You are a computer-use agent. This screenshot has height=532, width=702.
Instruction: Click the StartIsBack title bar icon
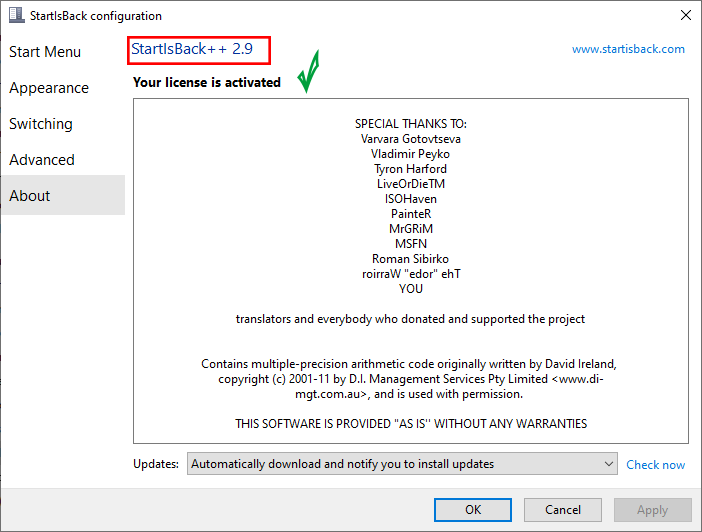(x=17, y=15)
